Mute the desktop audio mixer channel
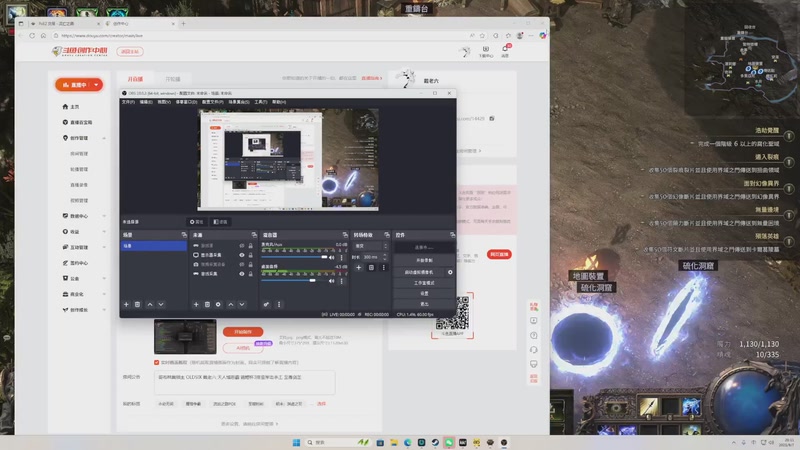 (x=332, y=281)
